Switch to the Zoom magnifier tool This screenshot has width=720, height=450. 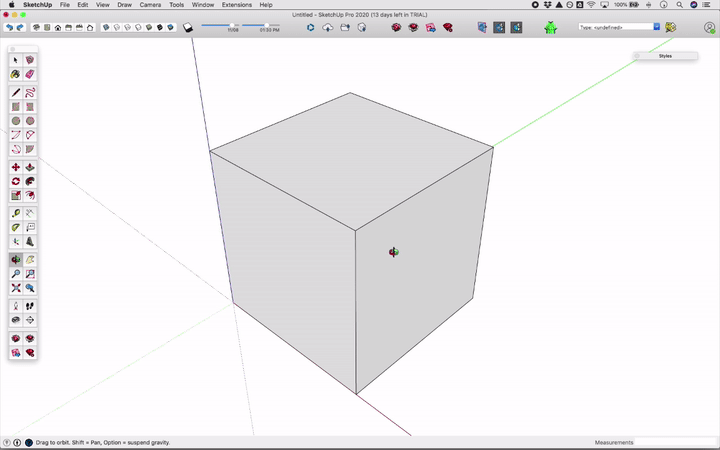pyautogui.click(x=16, y=273)
